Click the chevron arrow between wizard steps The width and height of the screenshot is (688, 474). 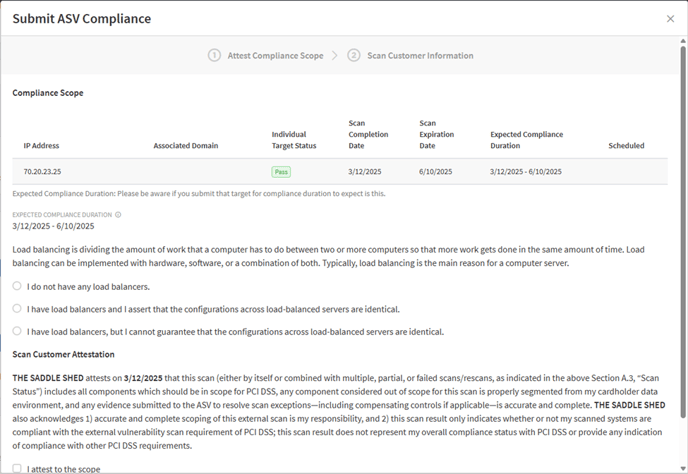click(x=335, y=56)
